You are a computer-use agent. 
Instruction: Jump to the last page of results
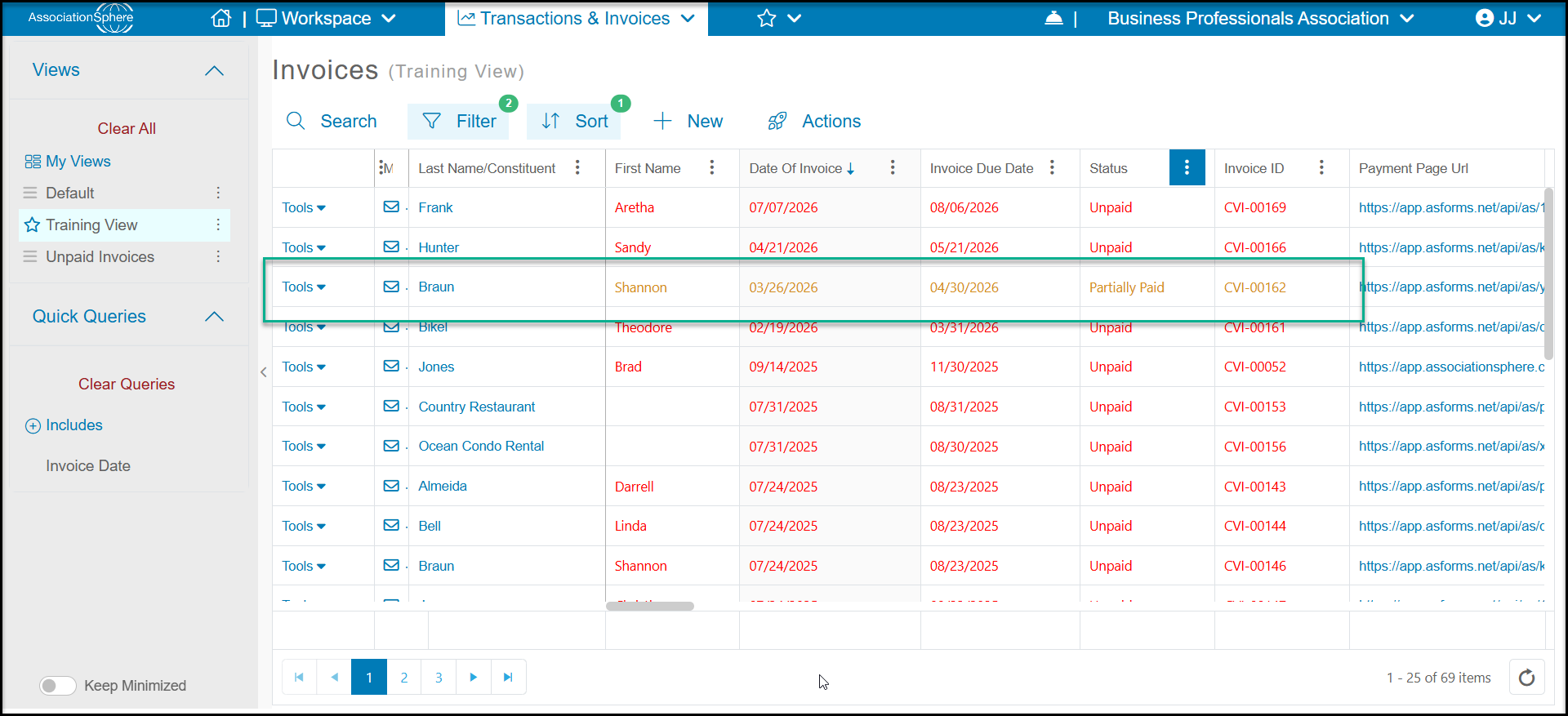508,678
